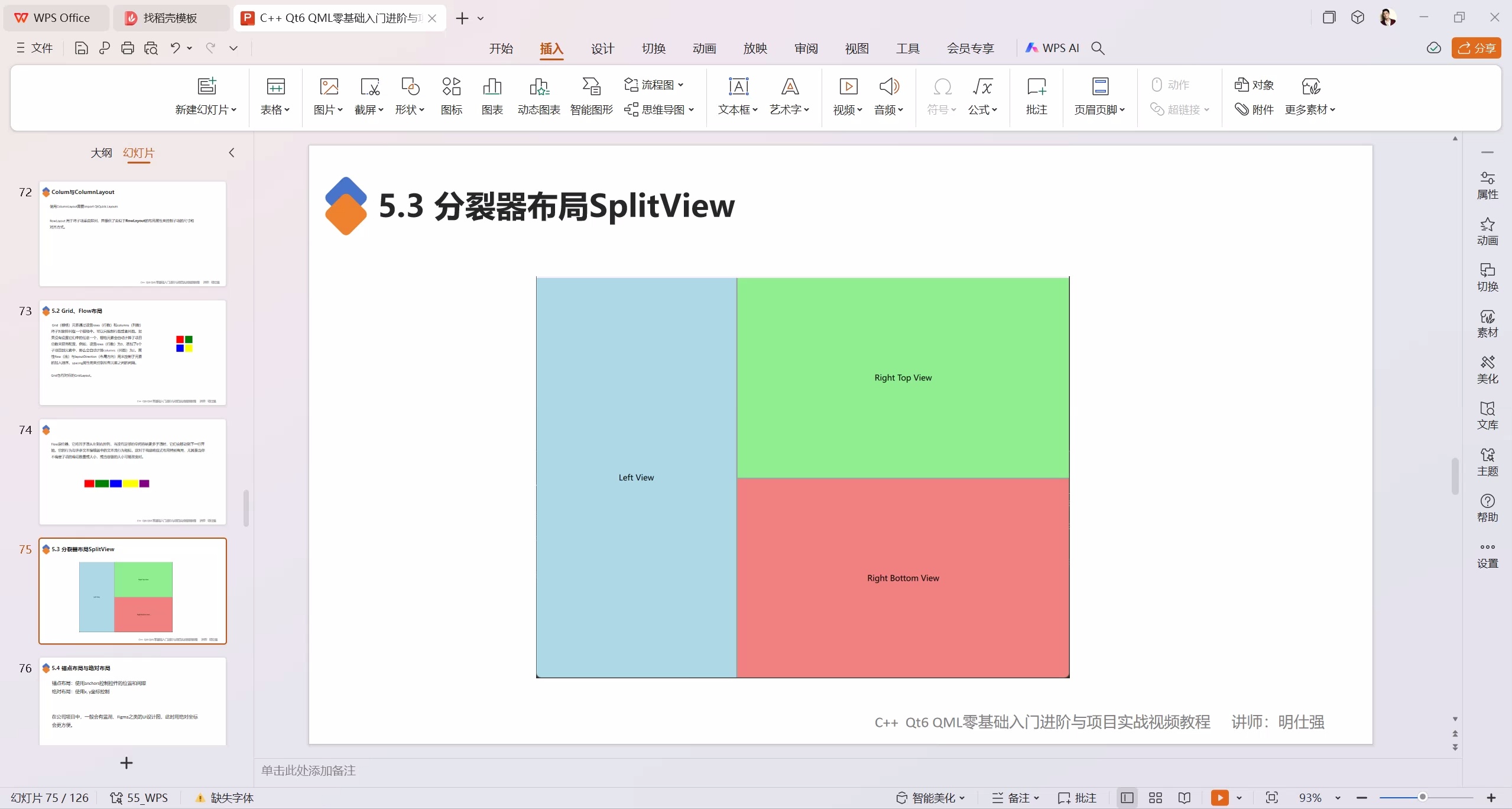1512x809 pixels.
Task: Toggle reading view in the status bar
Action: pyautogui.click(x=1185, y=797)
